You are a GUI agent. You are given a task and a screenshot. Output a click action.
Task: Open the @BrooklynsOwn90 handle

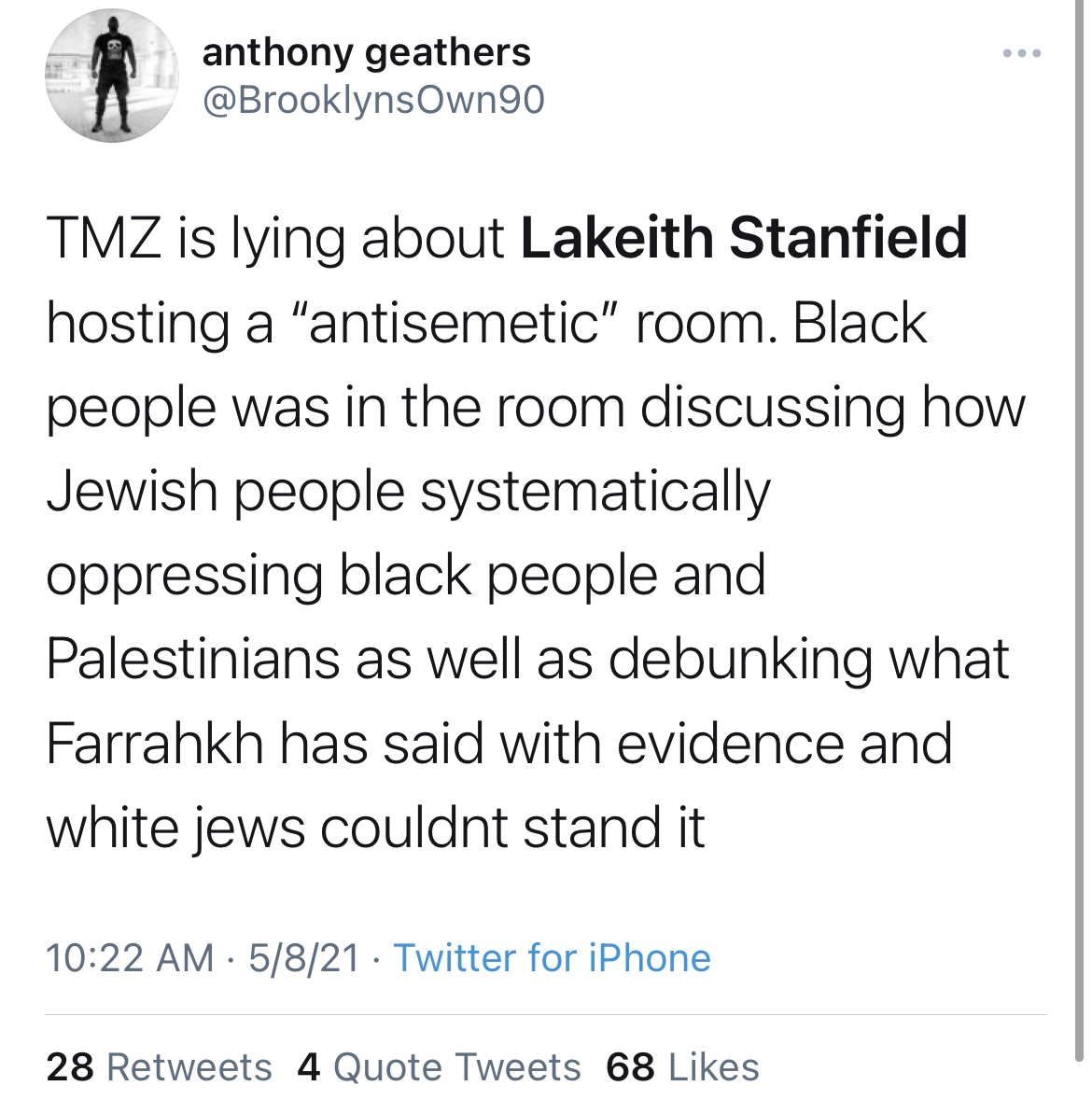pyautogui.click(x=373, y=101)
